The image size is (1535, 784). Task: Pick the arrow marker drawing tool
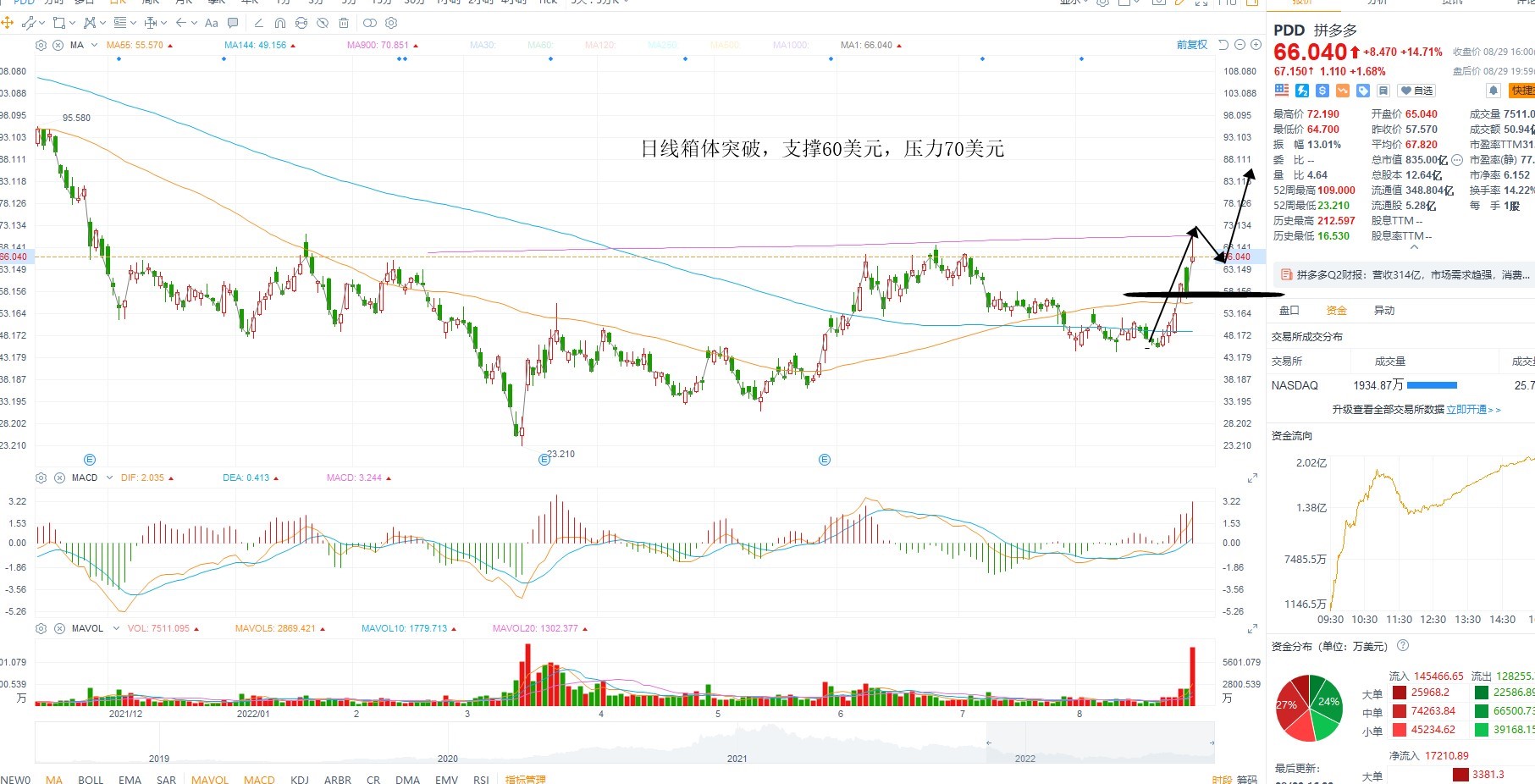181,23
